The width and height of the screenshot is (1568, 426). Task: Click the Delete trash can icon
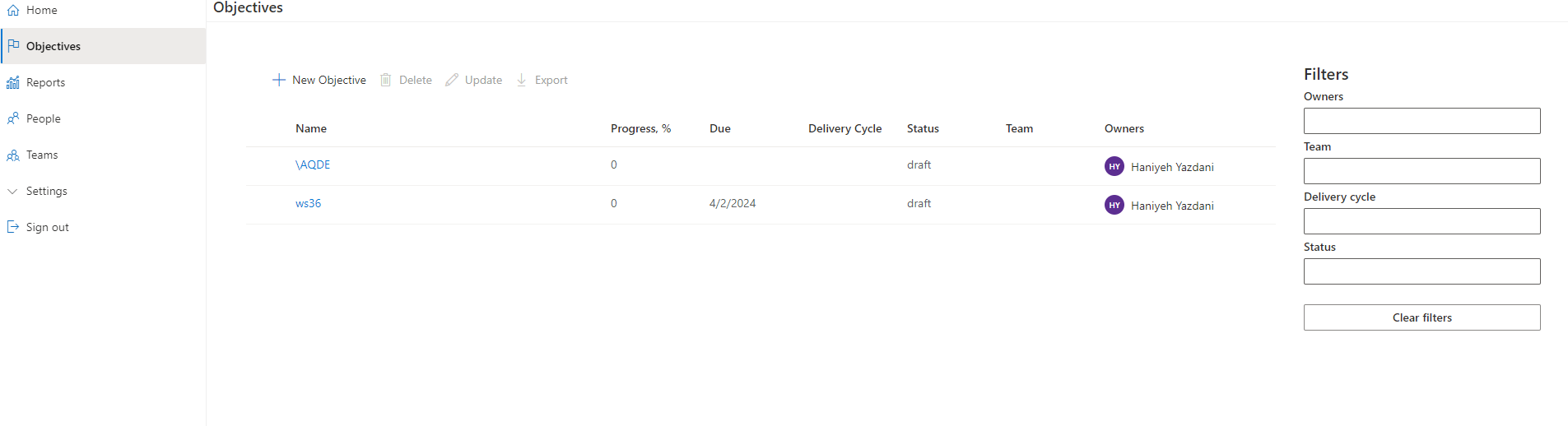click(x=385, y=80)
